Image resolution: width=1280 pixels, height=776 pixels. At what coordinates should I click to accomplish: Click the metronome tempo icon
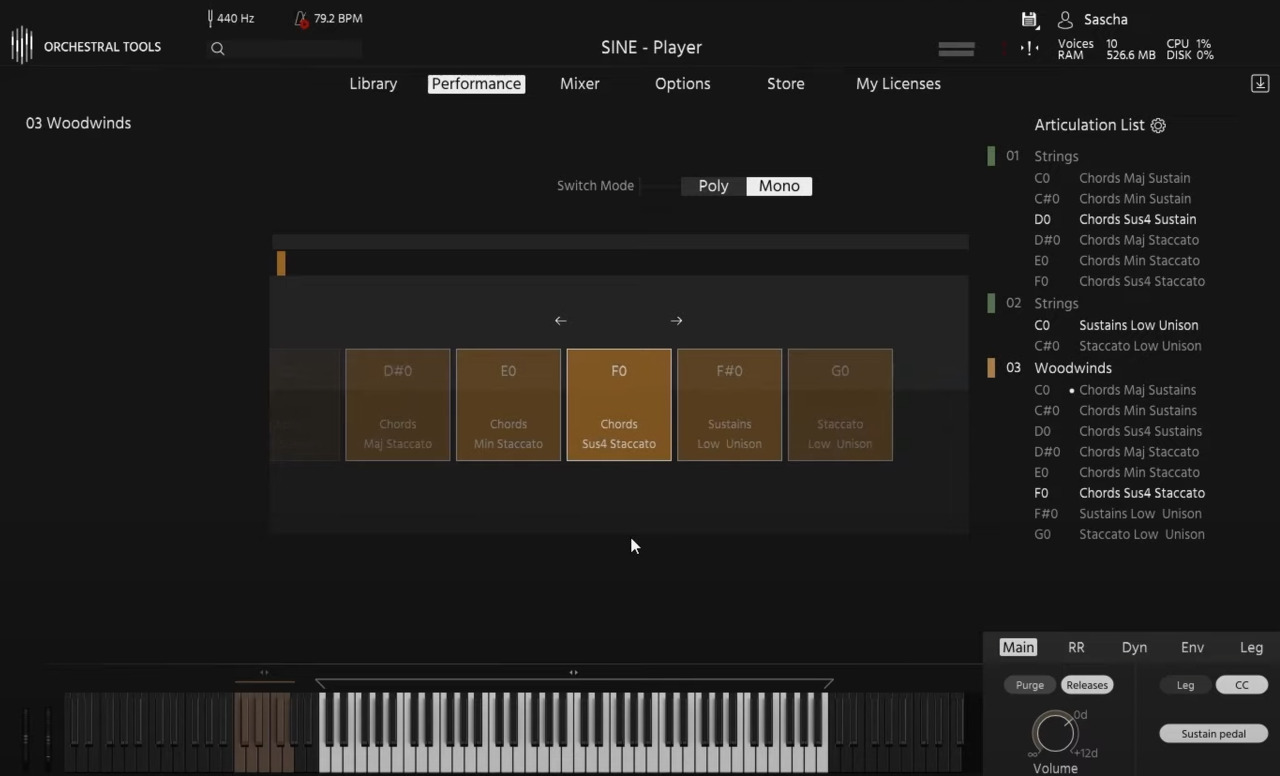tap(301, 19)
